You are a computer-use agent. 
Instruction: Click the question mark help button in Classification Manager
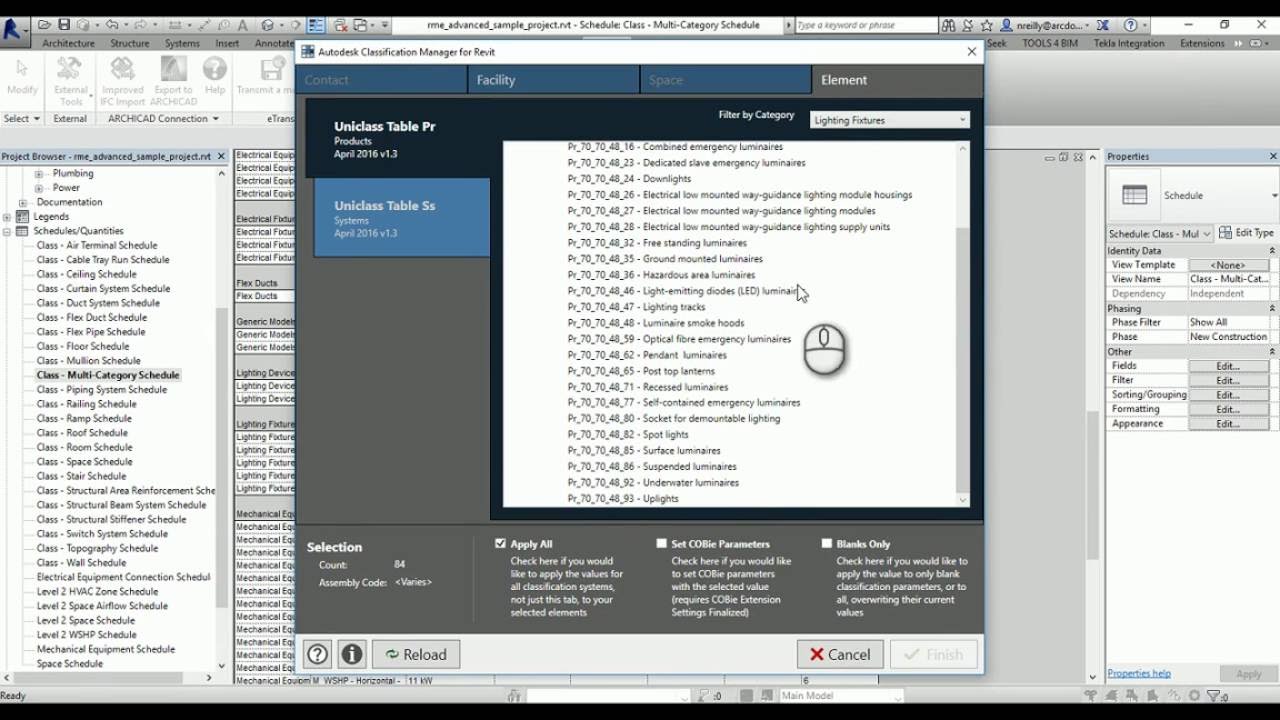coord(317,654)
